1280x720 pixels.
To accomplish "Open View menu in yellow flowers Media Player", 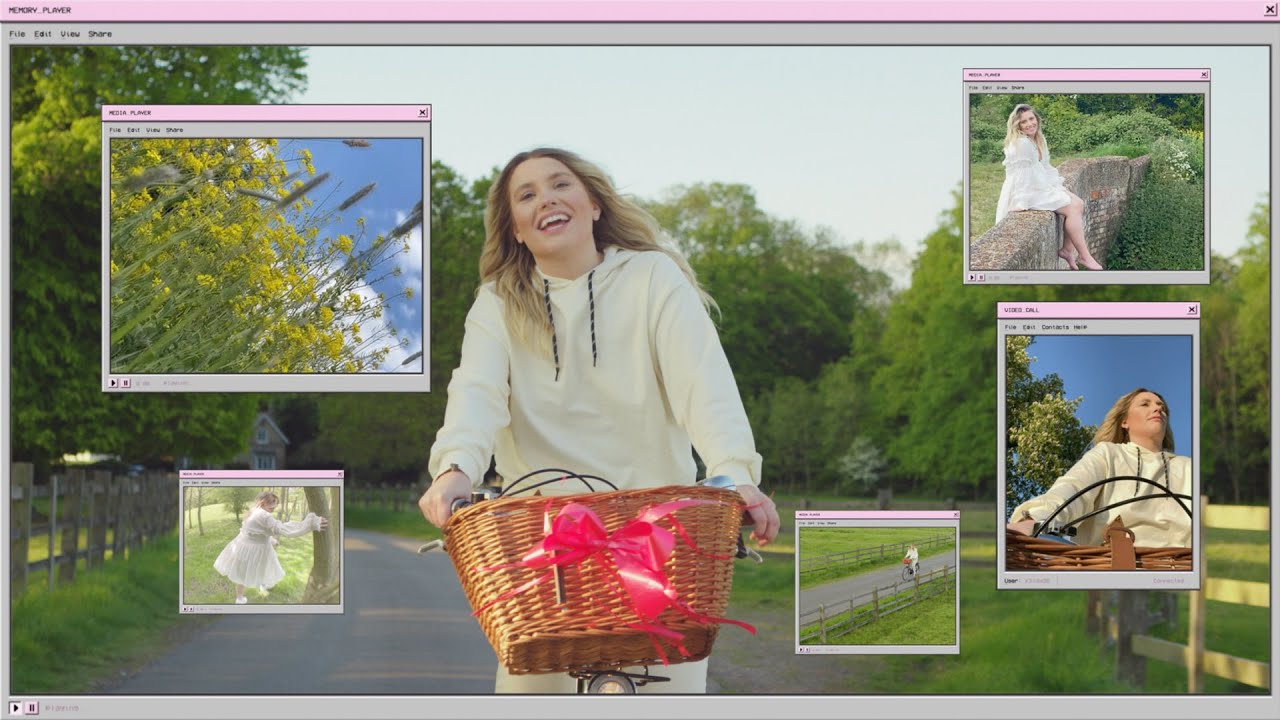I will [153, 130].
